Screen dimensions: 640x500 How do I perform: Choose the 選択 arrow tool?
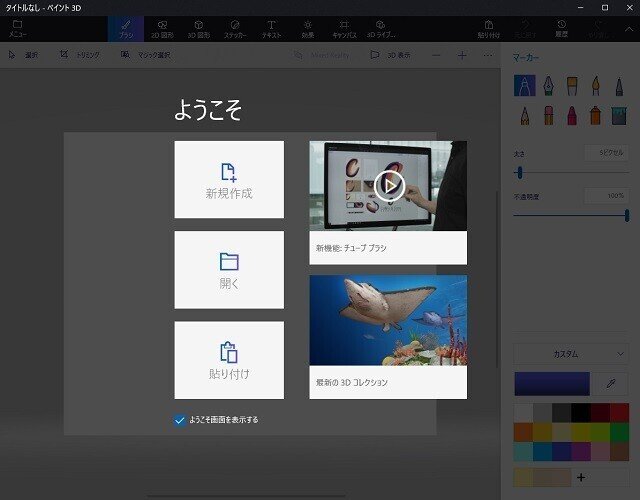23,55
